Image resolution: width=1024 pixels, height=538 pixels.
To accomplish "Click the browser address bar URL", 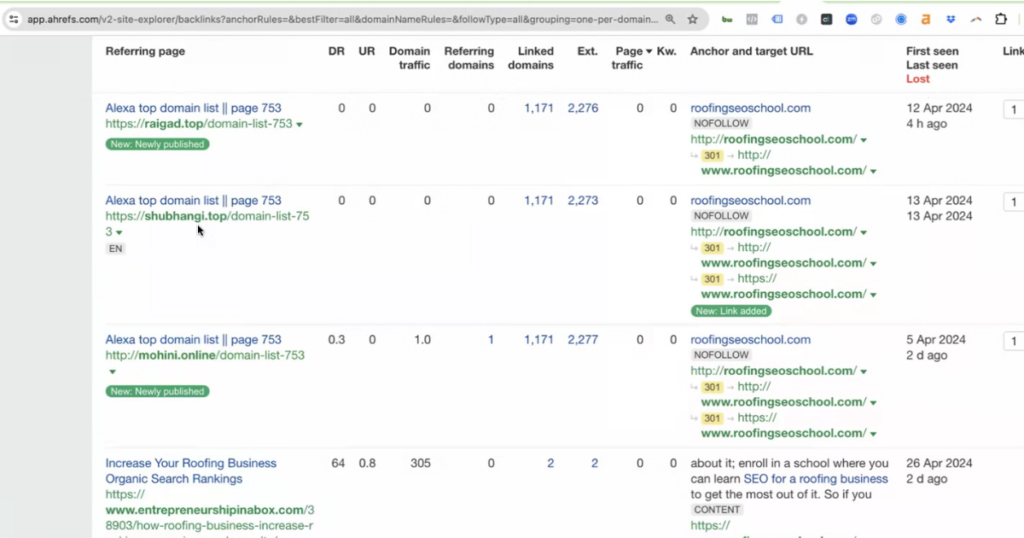I will coord(342,20).
